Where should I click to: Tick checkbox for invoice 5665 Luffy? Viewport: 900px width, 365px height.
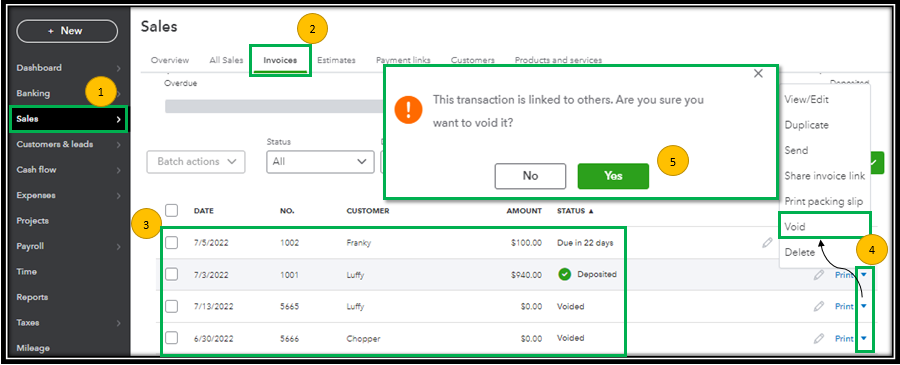tap(172, 306)
